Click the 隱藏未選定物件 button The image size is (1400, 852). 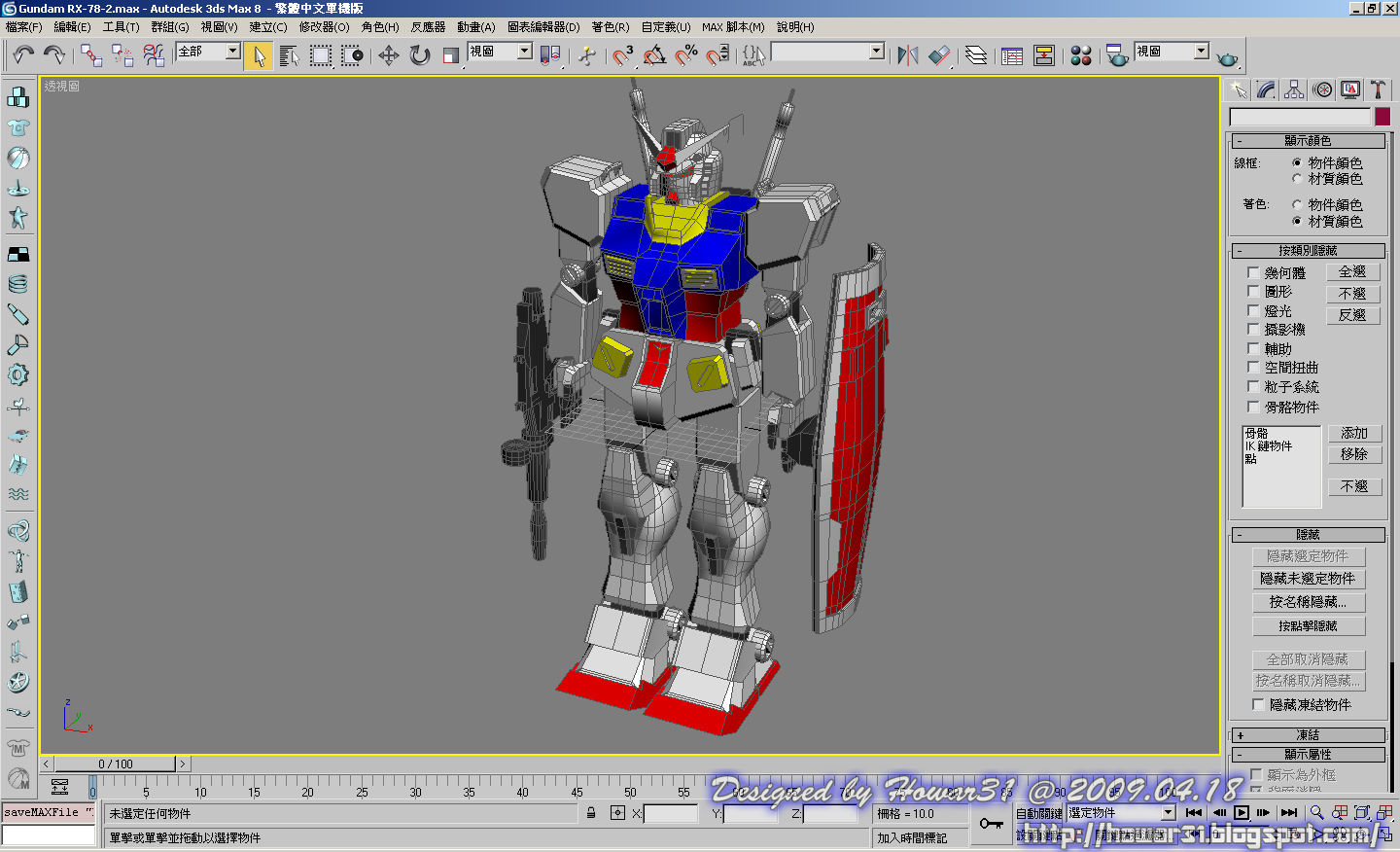(1308, 579)
